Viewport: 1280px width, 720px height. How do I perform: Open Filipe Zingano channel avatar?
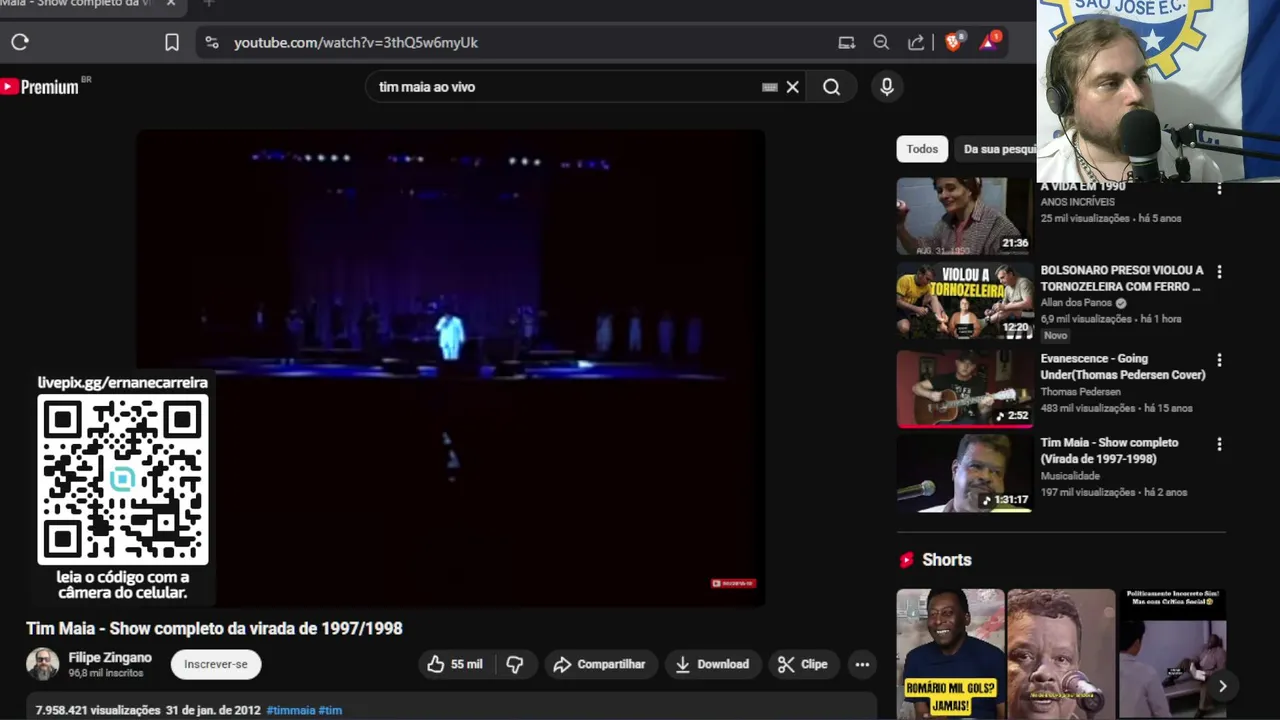coord(42,664)
